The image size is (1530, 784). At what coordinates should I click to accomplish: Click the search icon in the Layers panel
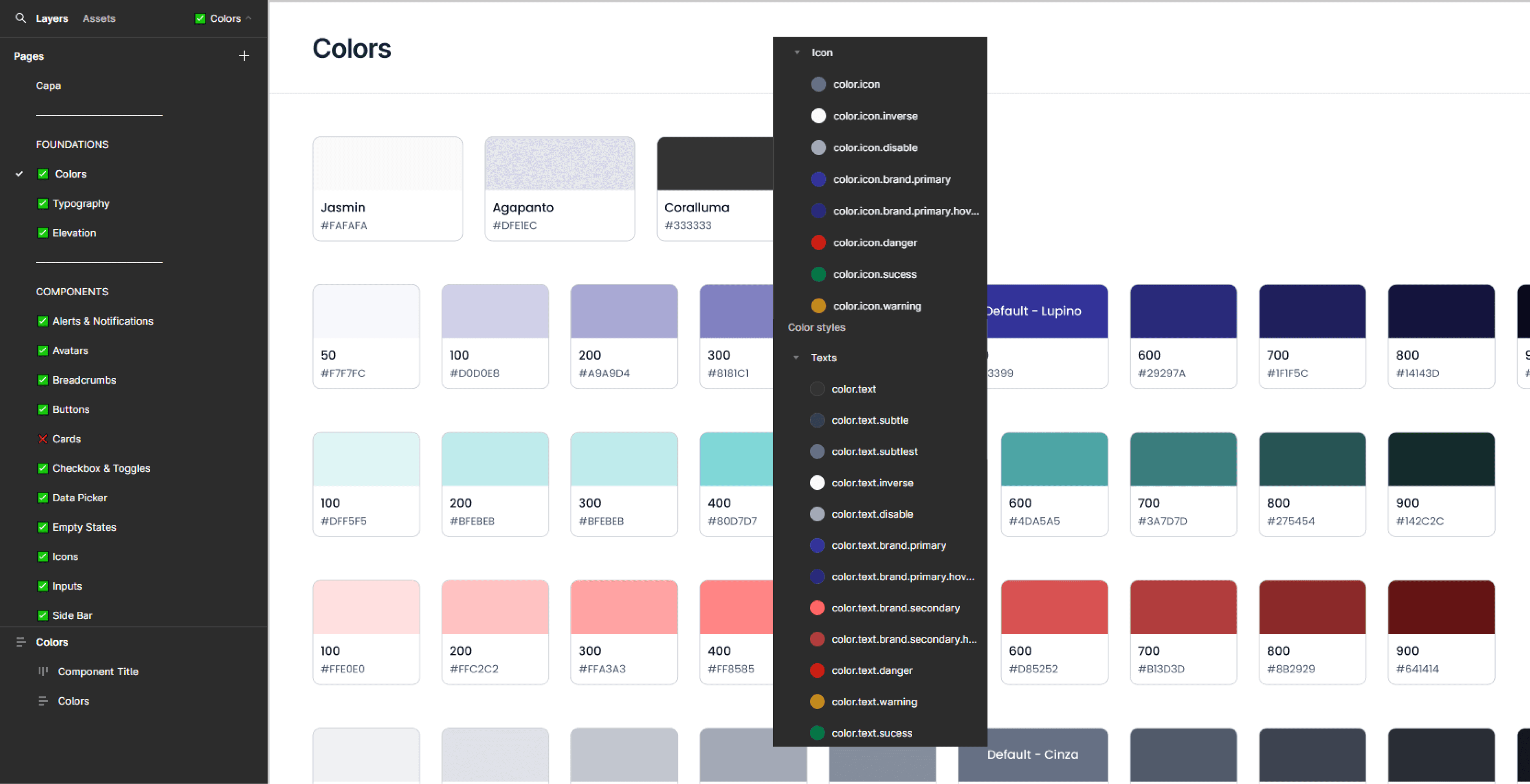click(20, 18)
